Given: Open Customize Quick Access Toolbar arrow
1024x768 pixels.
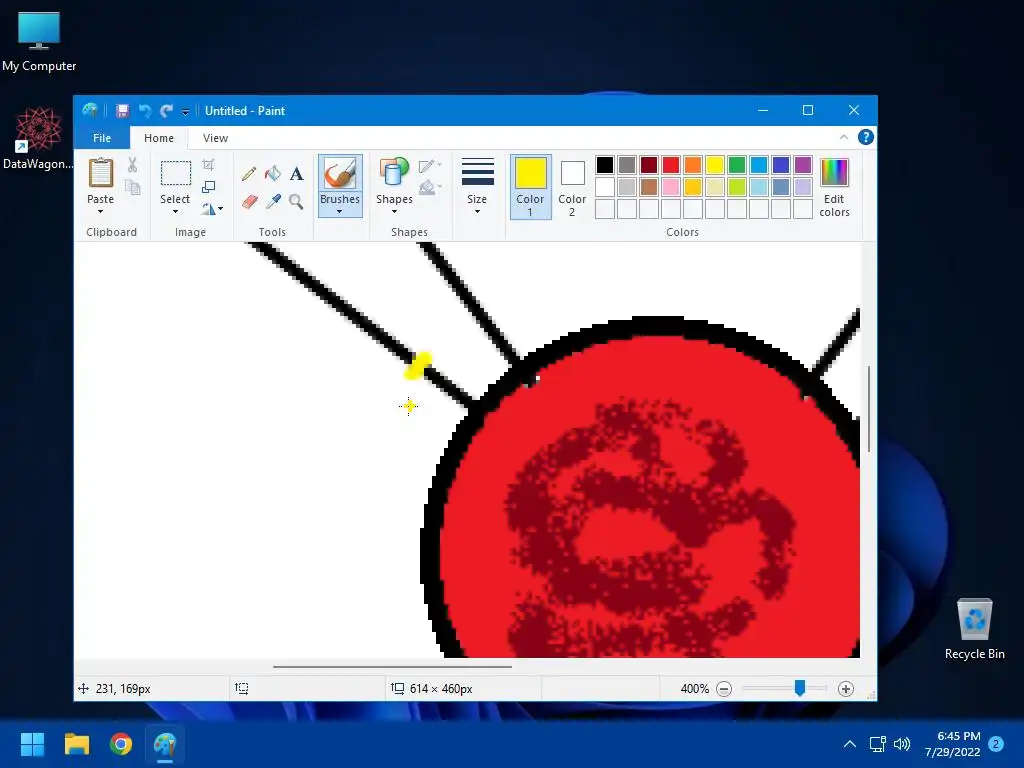Looking at the screenshot, I should pyautogui.click(x=185, y=112).
